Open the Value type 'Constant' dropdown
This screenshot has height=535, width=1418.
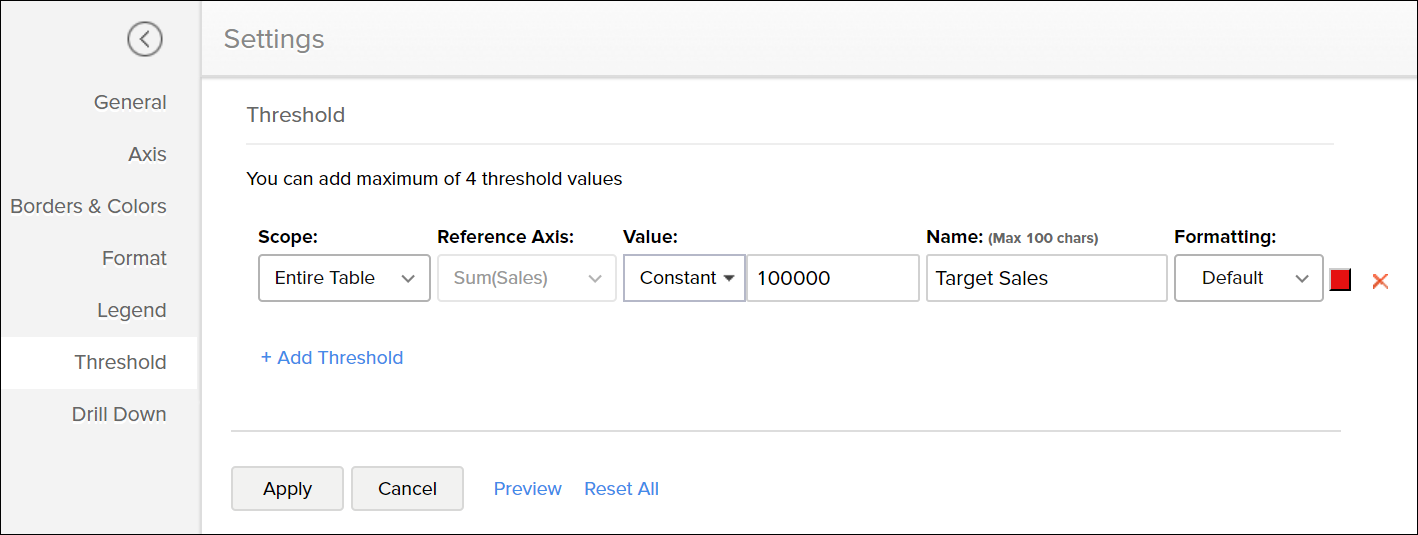click(685, 278)
